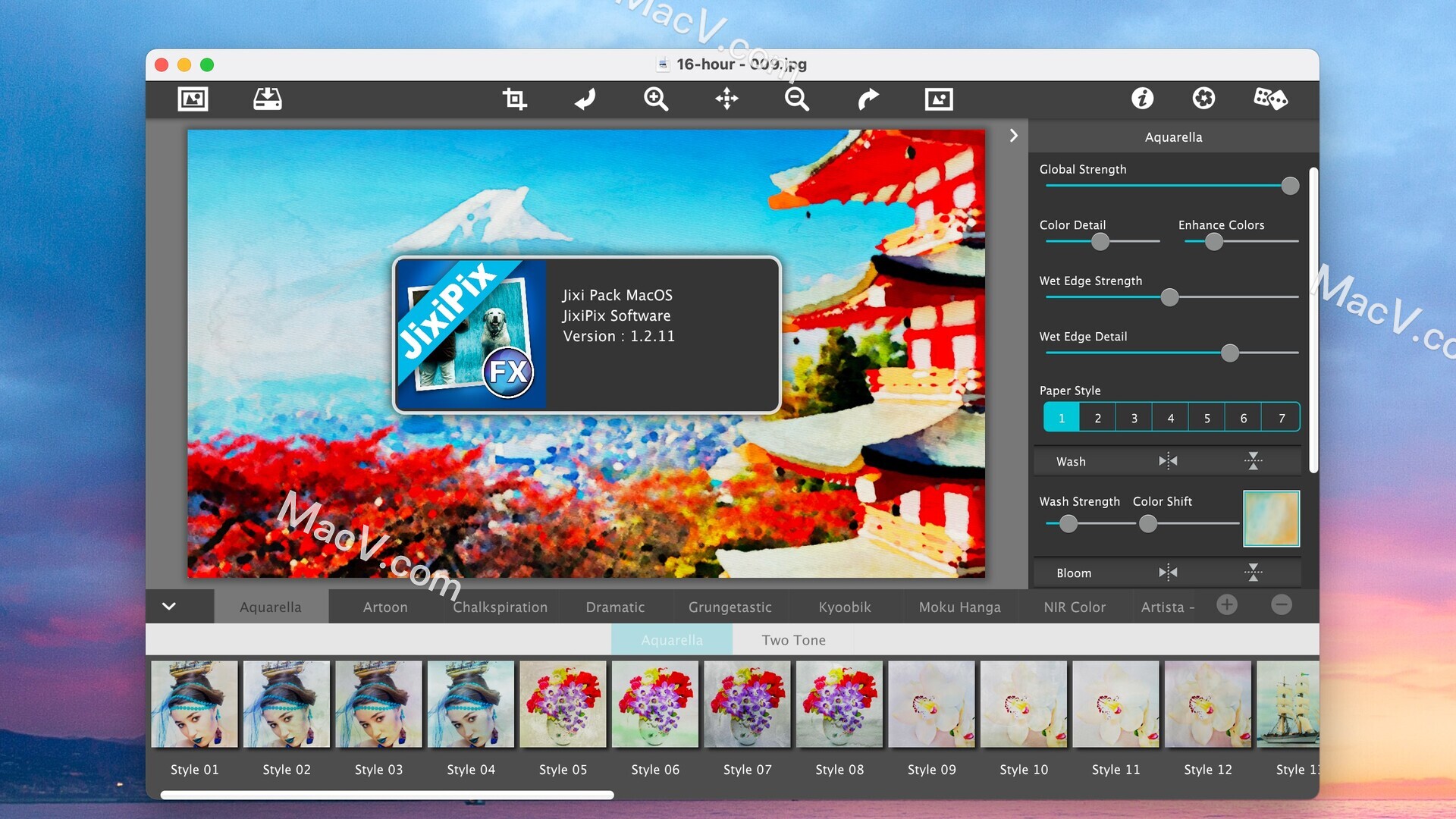This screenshot has height=819, width=1456.
Task: Click the Undo arrow icon
Action: click(x=585, y=99)
